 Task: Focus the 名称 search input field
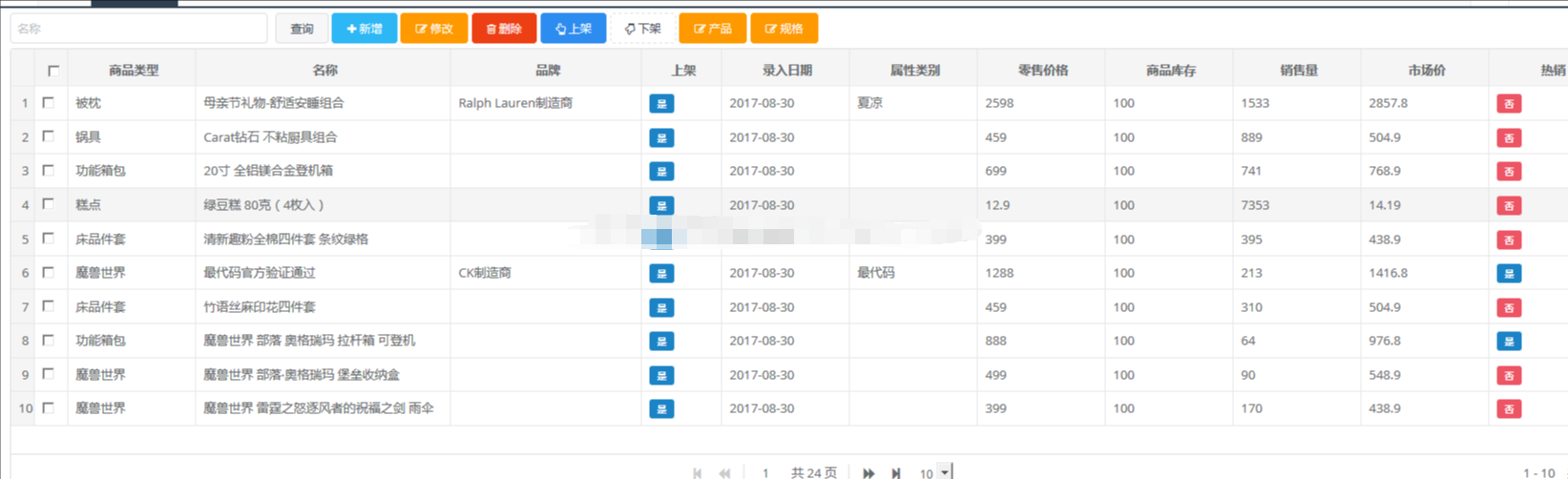(x=138, y=29)
